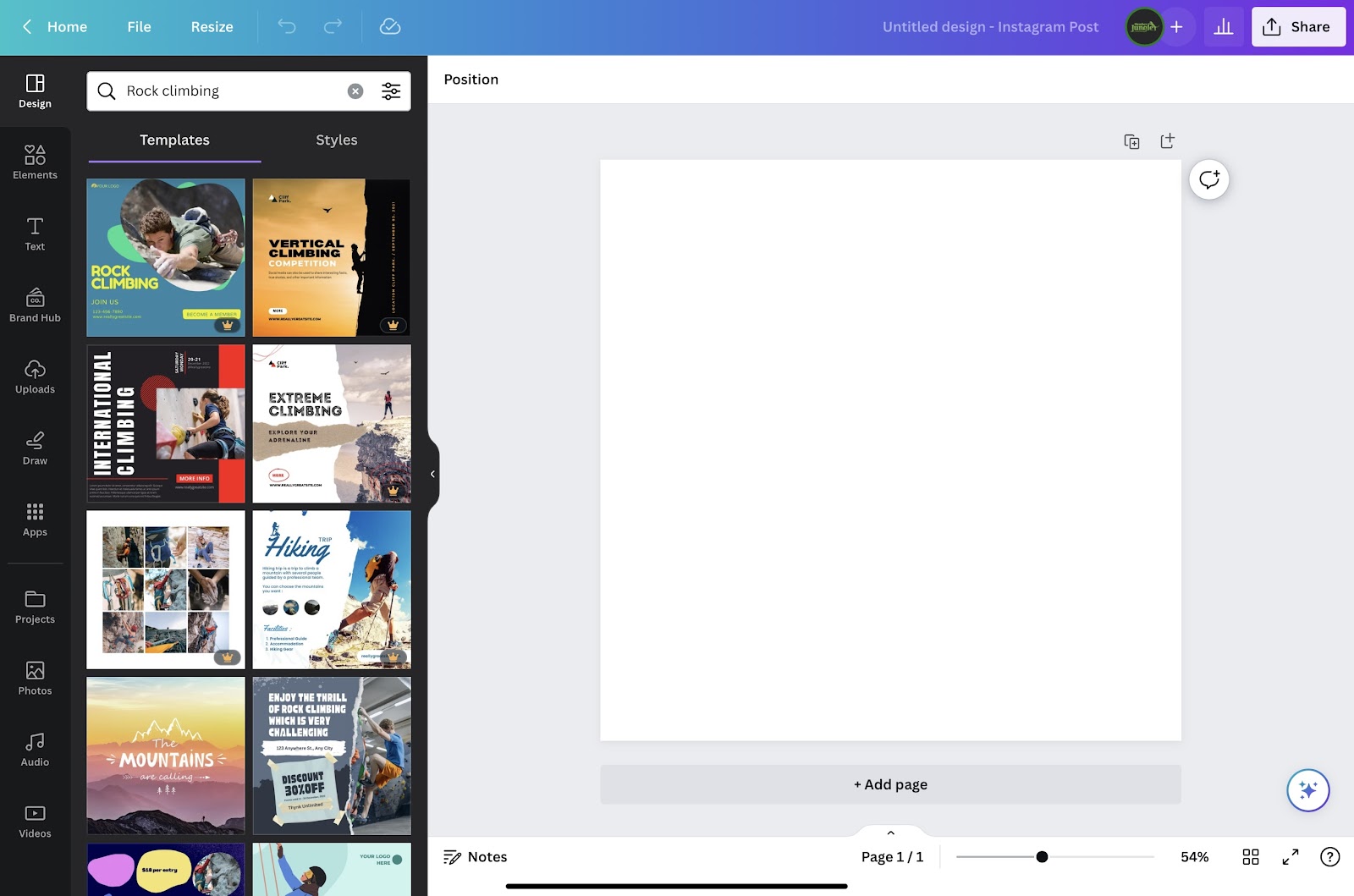Open the Audio panel
Viewport: 1354px width, 896px height.
click(35, 750)
